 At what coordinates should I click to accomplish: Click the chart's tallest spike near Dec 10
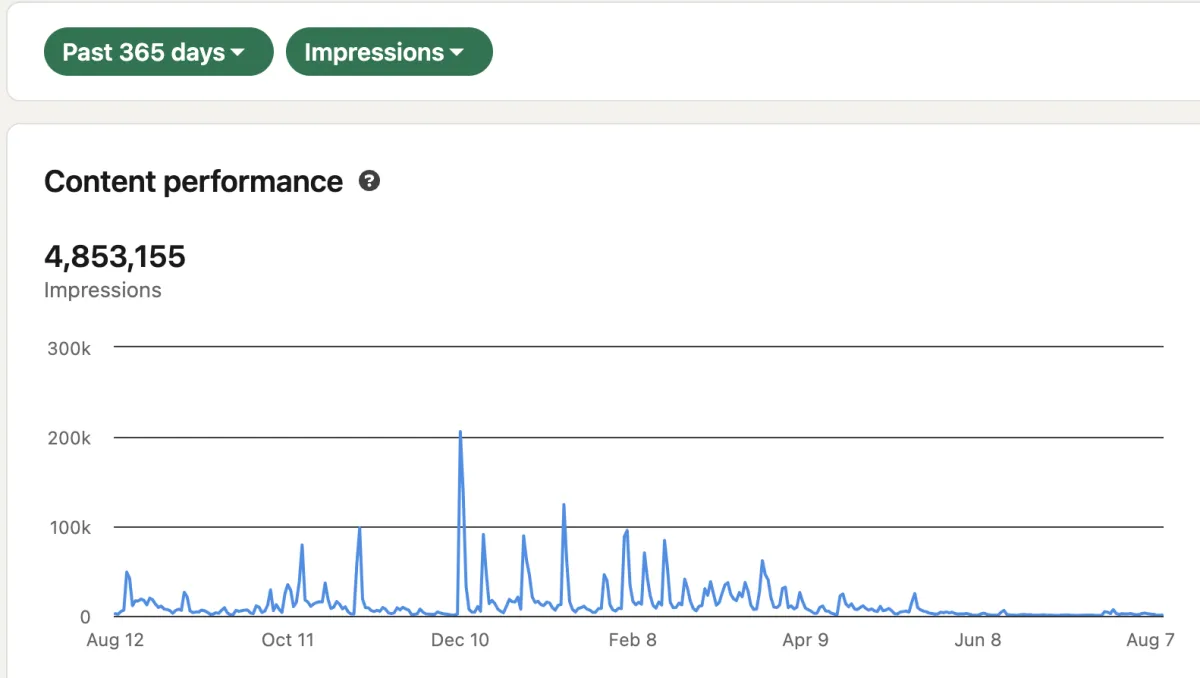(x=460, y=433)
